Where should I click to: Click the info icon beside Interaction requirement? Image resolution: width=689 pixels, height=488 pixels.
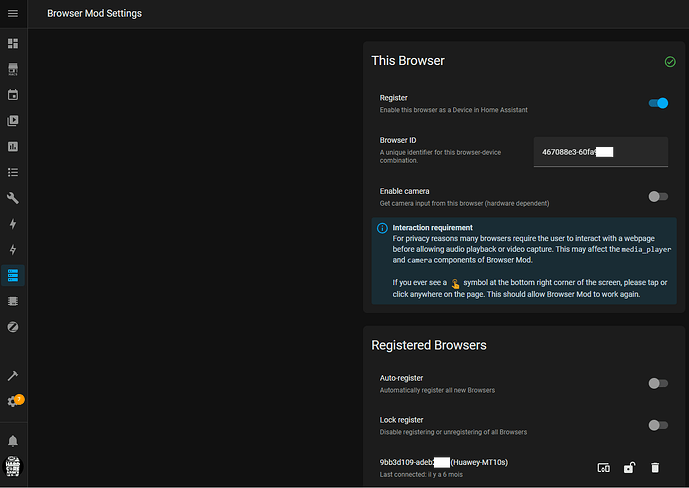382,228
